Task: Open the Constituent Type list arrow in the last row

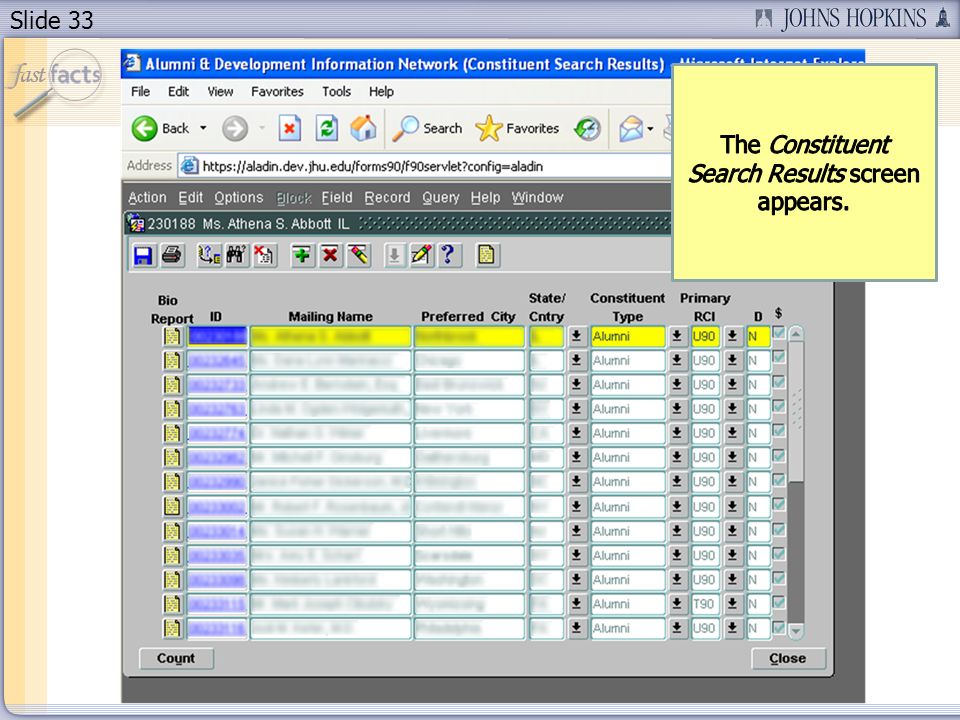Action: coord(677,628)
